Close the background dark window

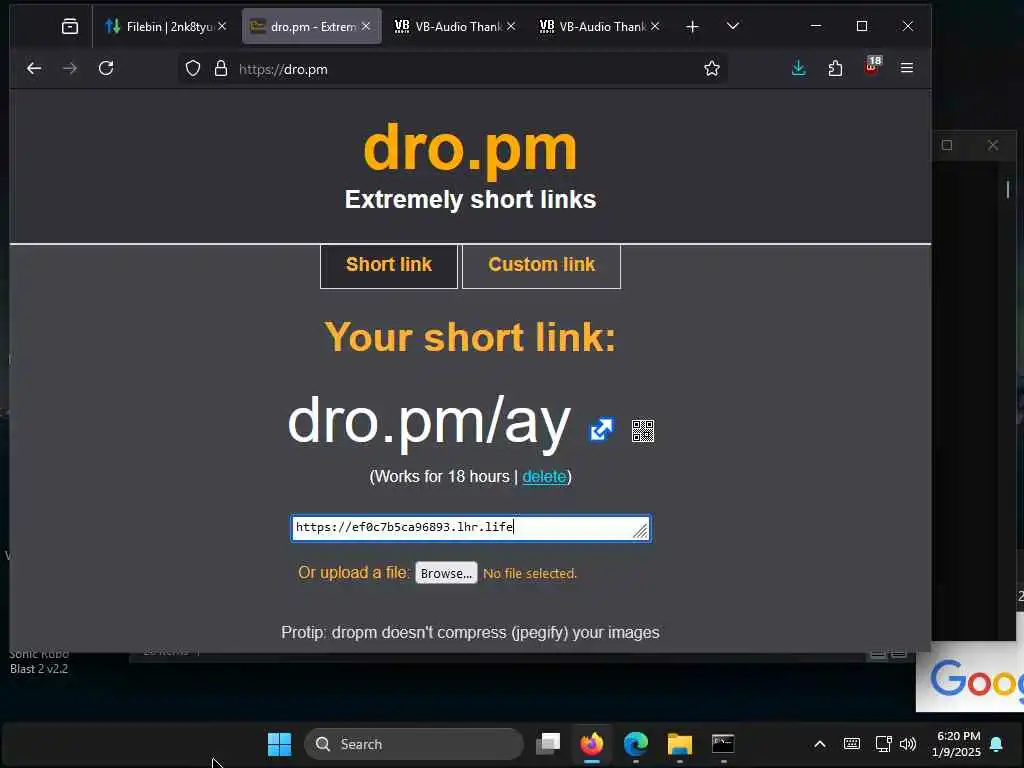[993, 145]
